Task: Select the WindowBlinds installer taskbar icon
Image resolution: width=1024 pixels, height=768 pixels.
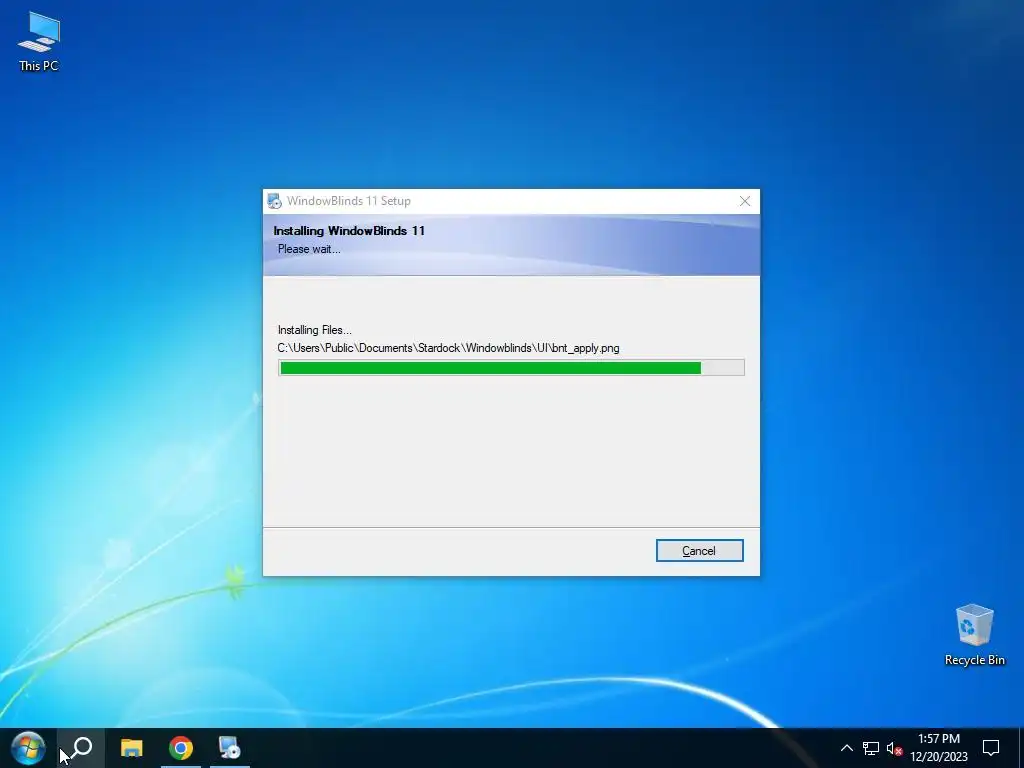Action: [229, 748]
